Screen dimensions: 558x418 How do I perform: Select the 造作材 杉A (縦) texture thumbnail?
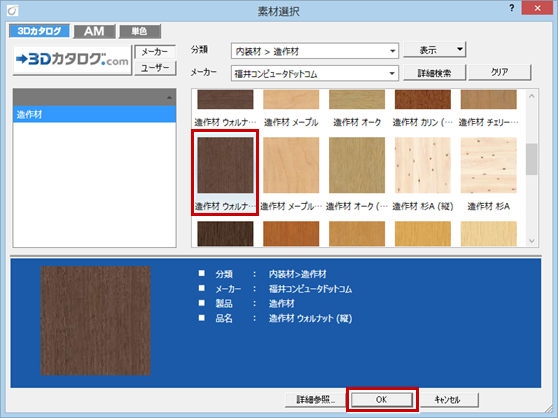pos(423,165)
